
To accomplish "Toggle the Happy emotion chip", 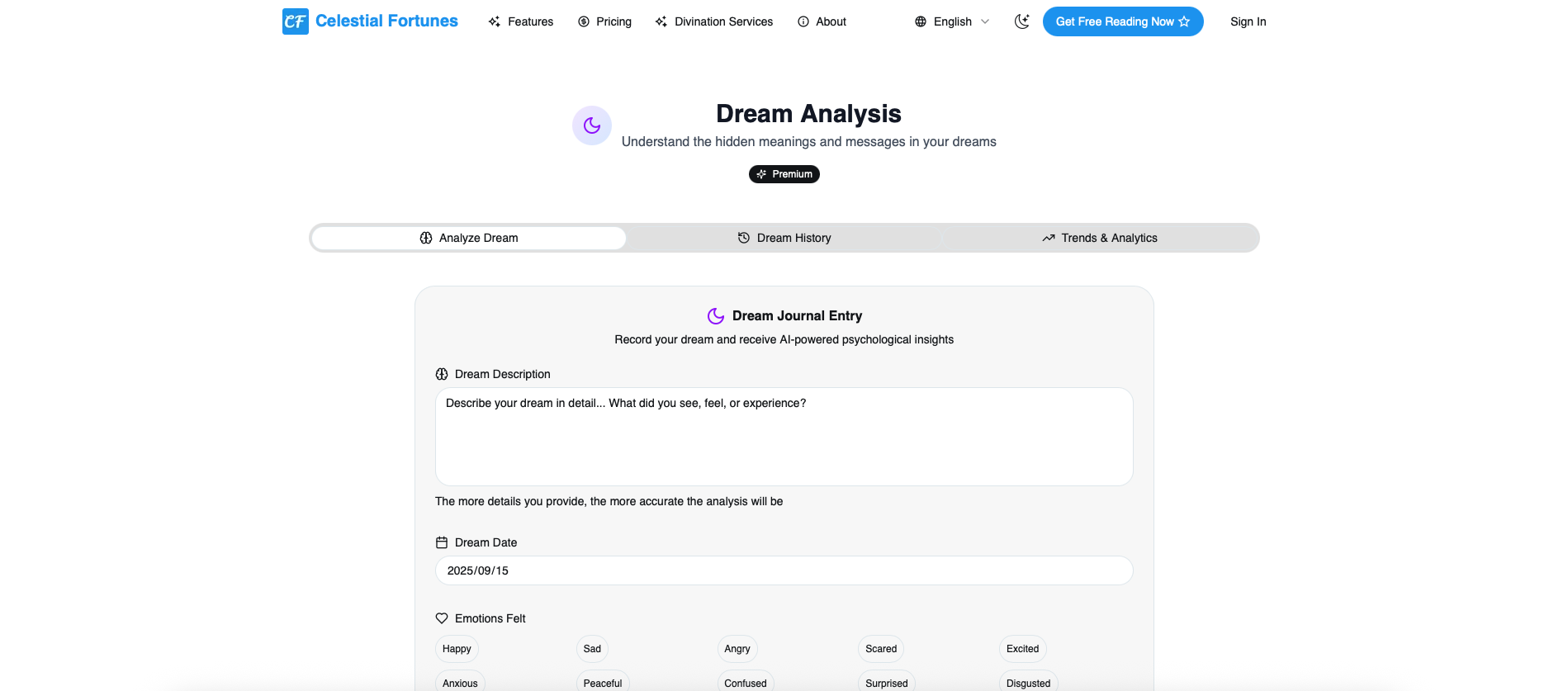I will 457,649.
